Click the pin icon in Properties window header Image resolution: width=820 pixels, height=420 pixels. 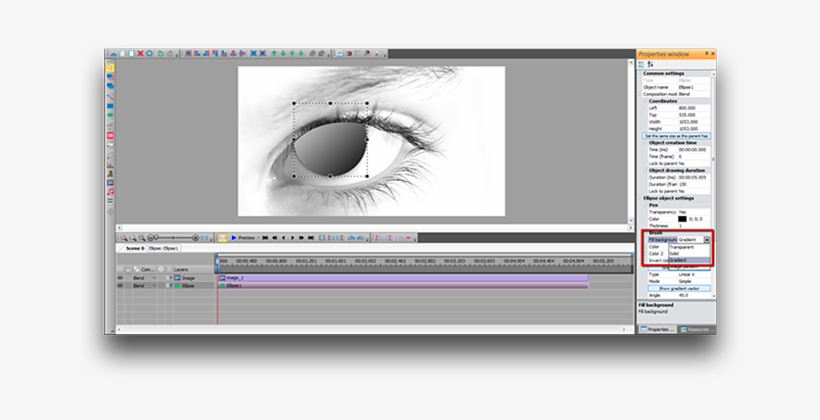pyautogui.click(x=707, y=53)
